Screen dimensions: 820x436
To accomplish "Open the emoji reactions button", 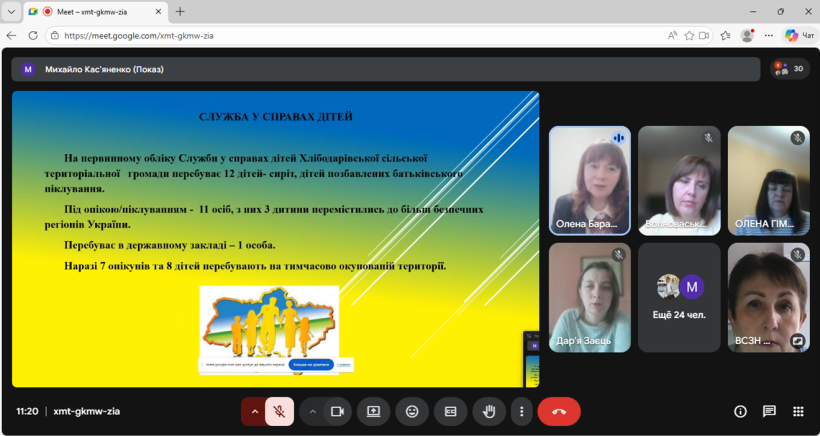I will pos(412,411).
